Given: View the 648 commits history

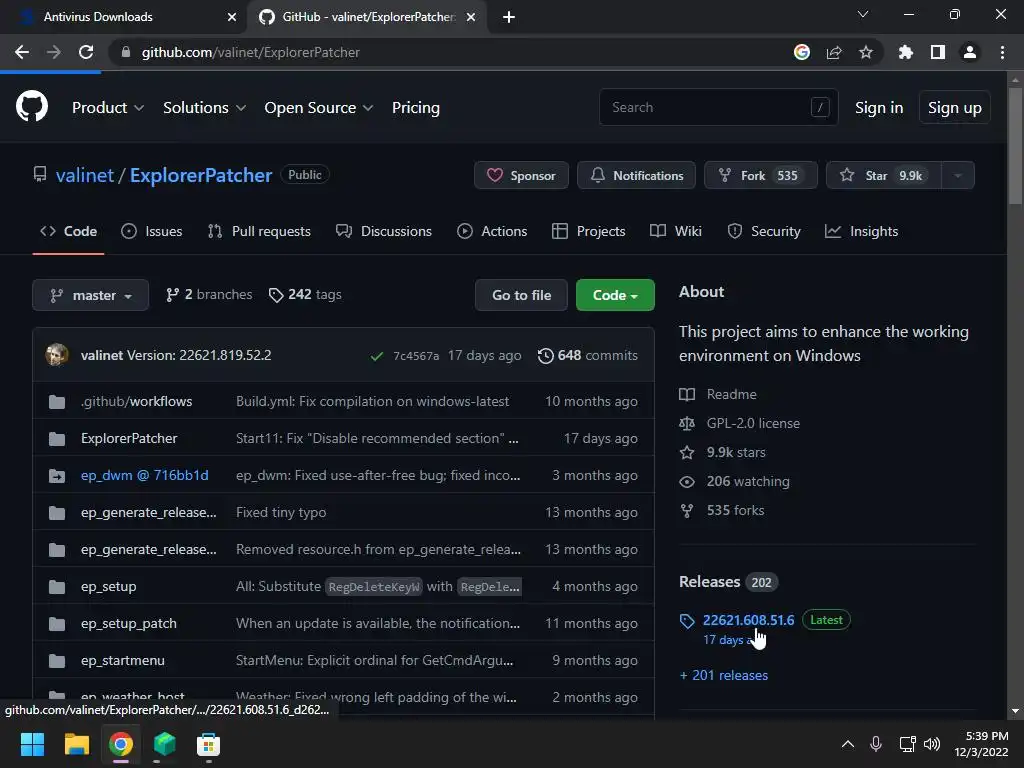Looking at the screenshot, I should pos(587,355).
